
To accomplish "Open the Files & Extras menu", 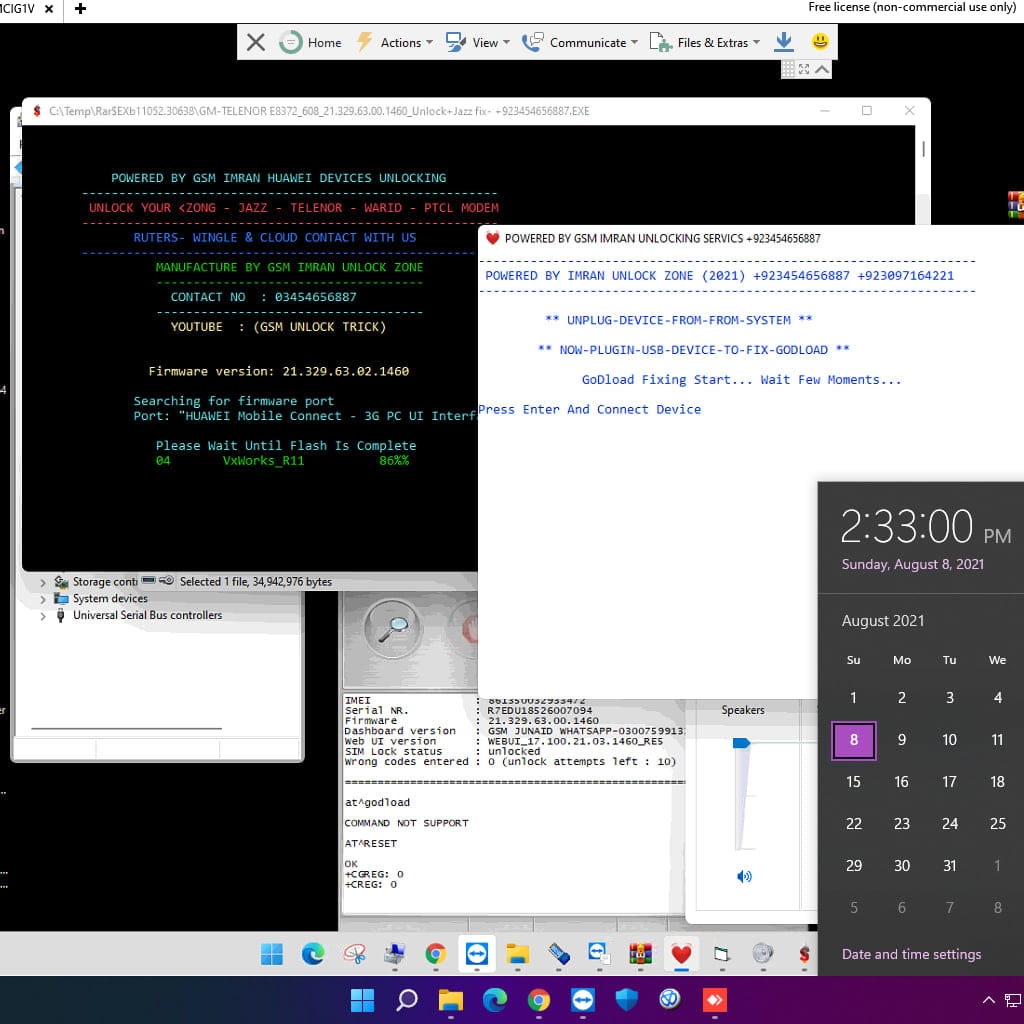I will pos(705,42).
